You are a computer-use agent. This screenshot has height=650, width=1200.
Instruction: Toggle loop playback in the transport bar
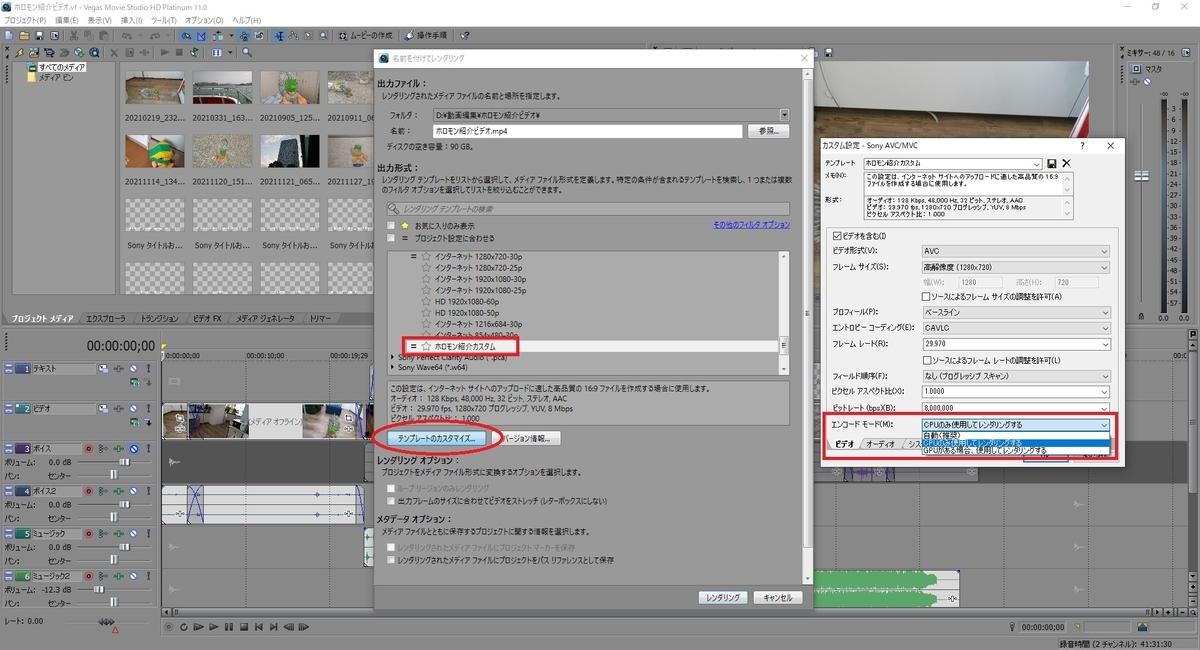(x=184, y=627)
